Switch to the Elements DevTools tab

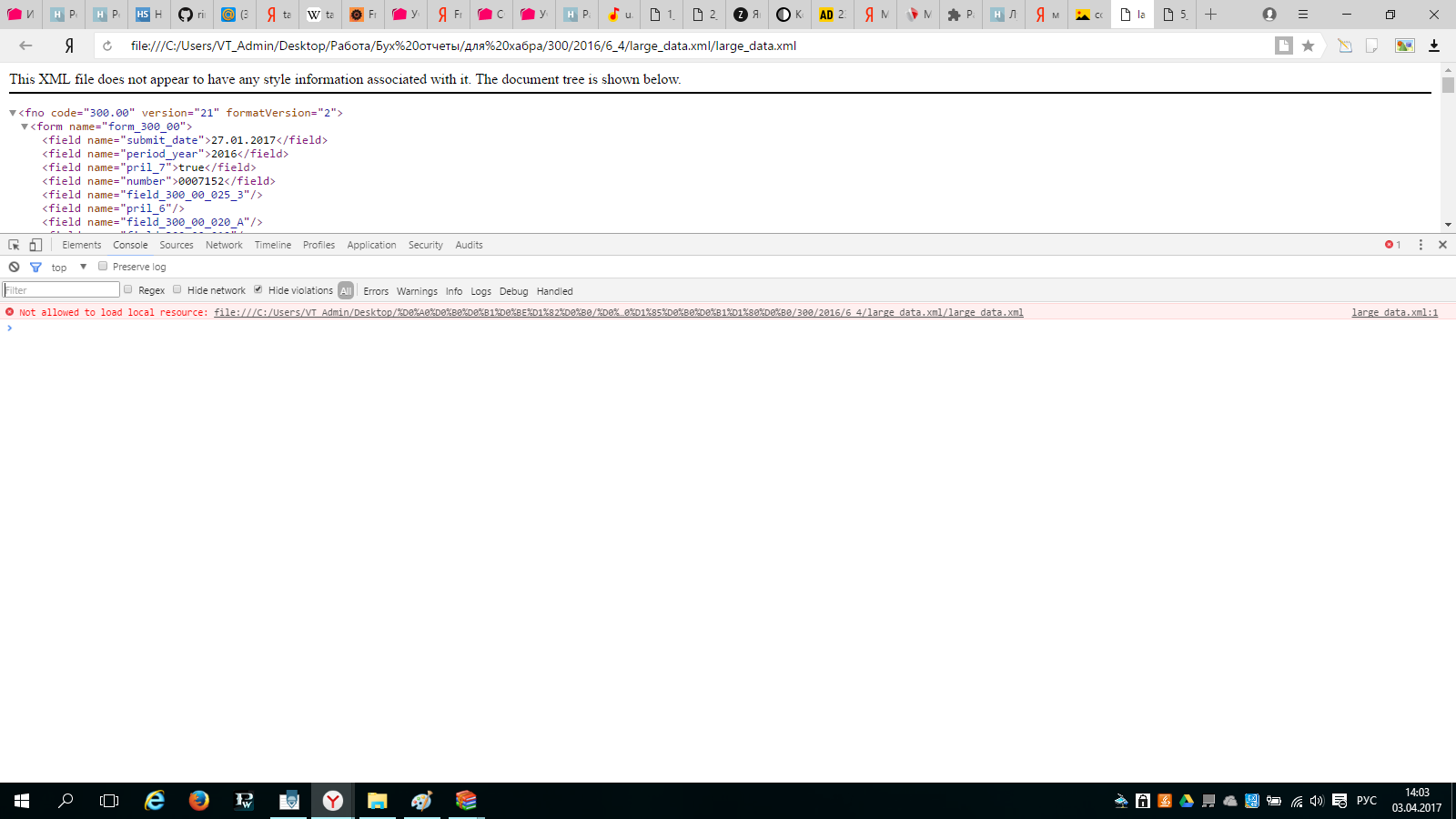pos(82,245)
